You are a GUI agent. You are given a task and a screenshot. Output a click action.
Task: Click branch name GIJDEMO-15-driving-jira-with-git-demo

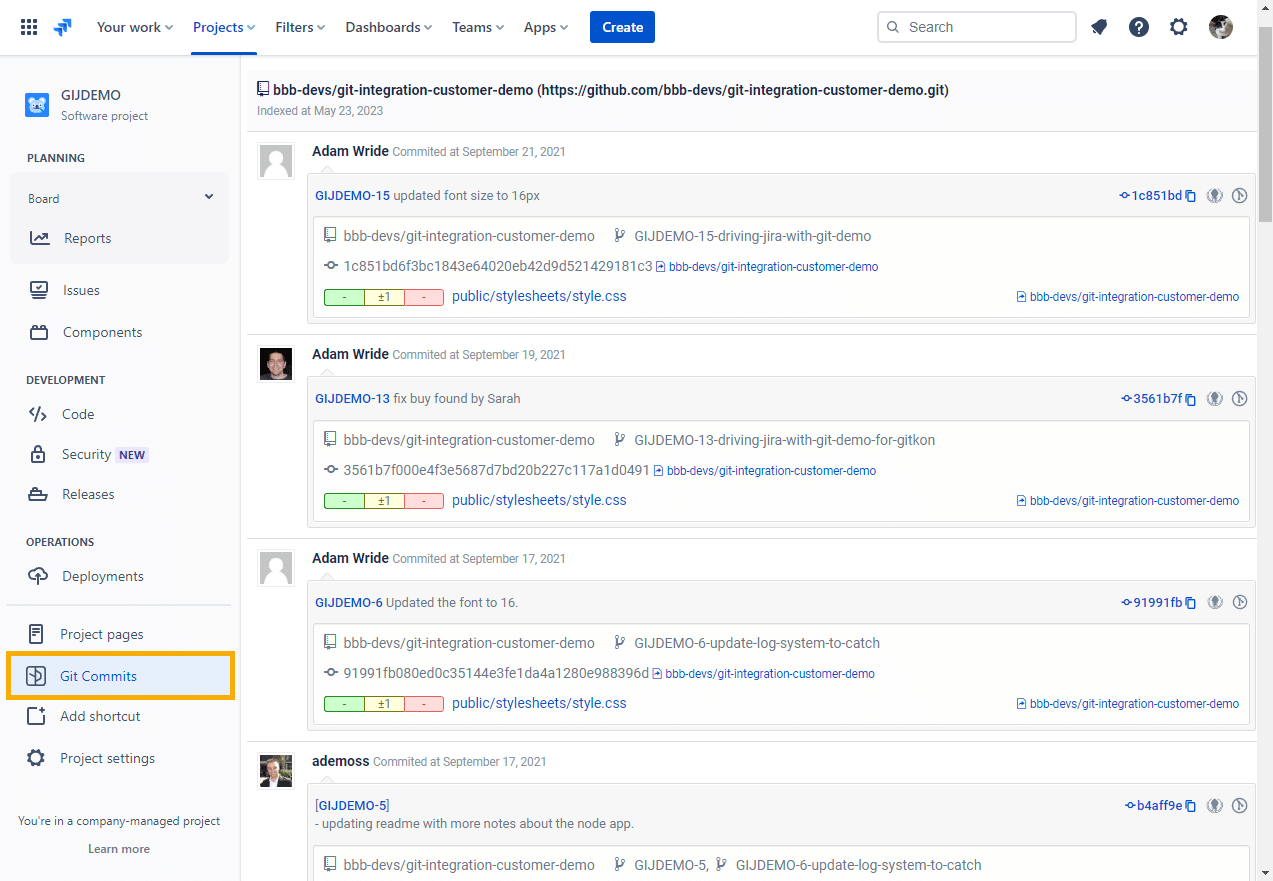click(x=753, y=237)
